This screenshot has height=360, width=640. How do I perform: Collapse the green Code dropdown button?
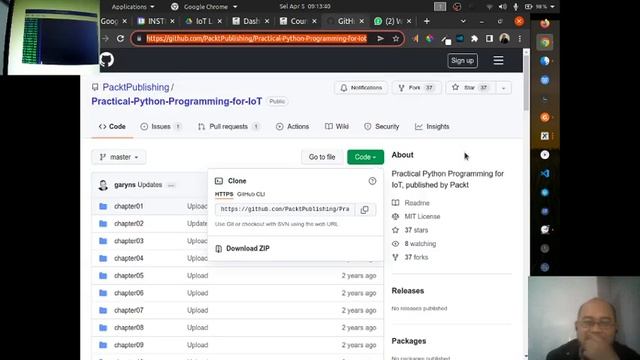pos(365,157)
